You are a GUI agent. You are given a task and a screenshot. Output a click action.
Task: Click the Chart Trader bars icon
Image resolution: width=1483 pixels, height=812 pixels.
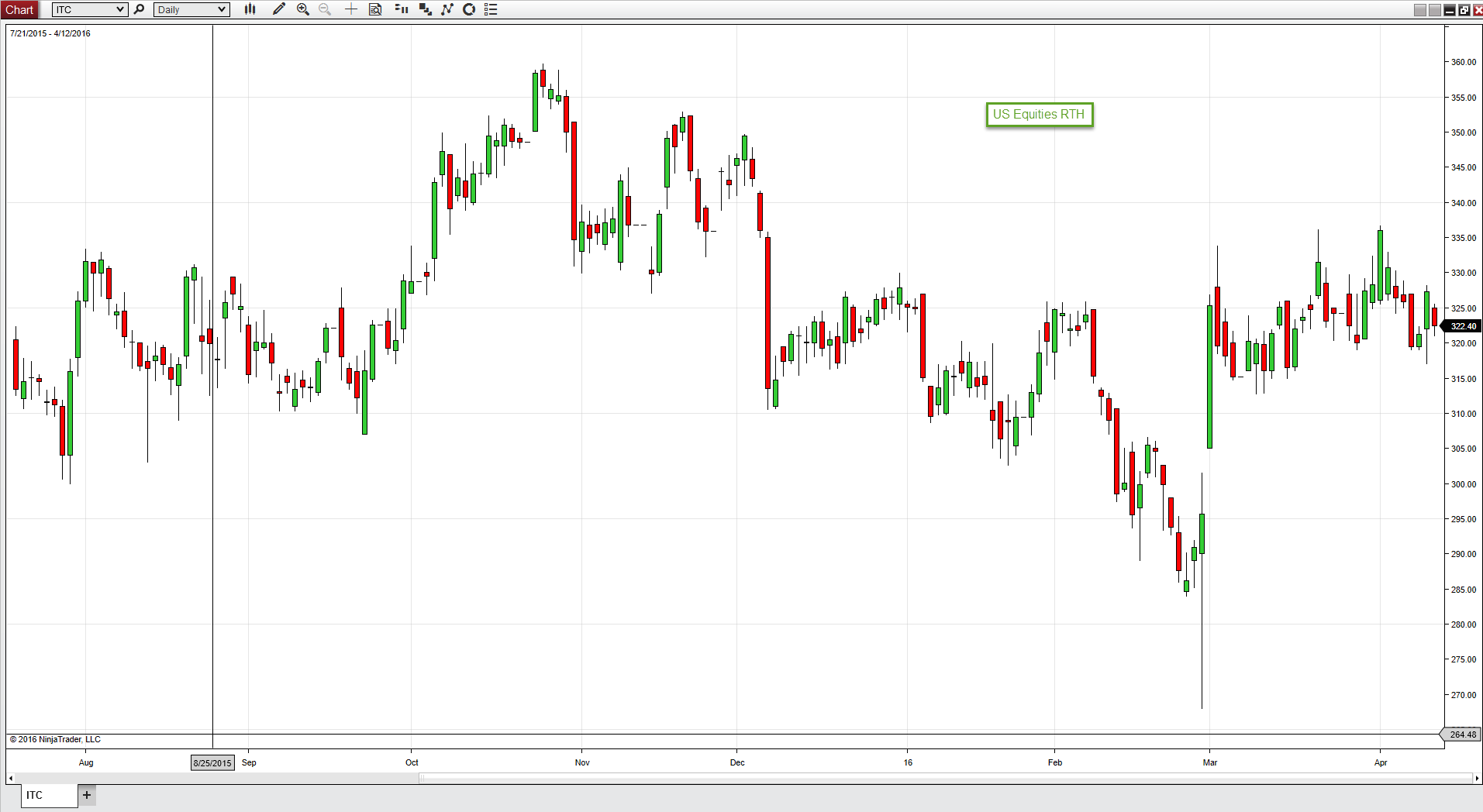pyautogui.click(x=401, y=9)
